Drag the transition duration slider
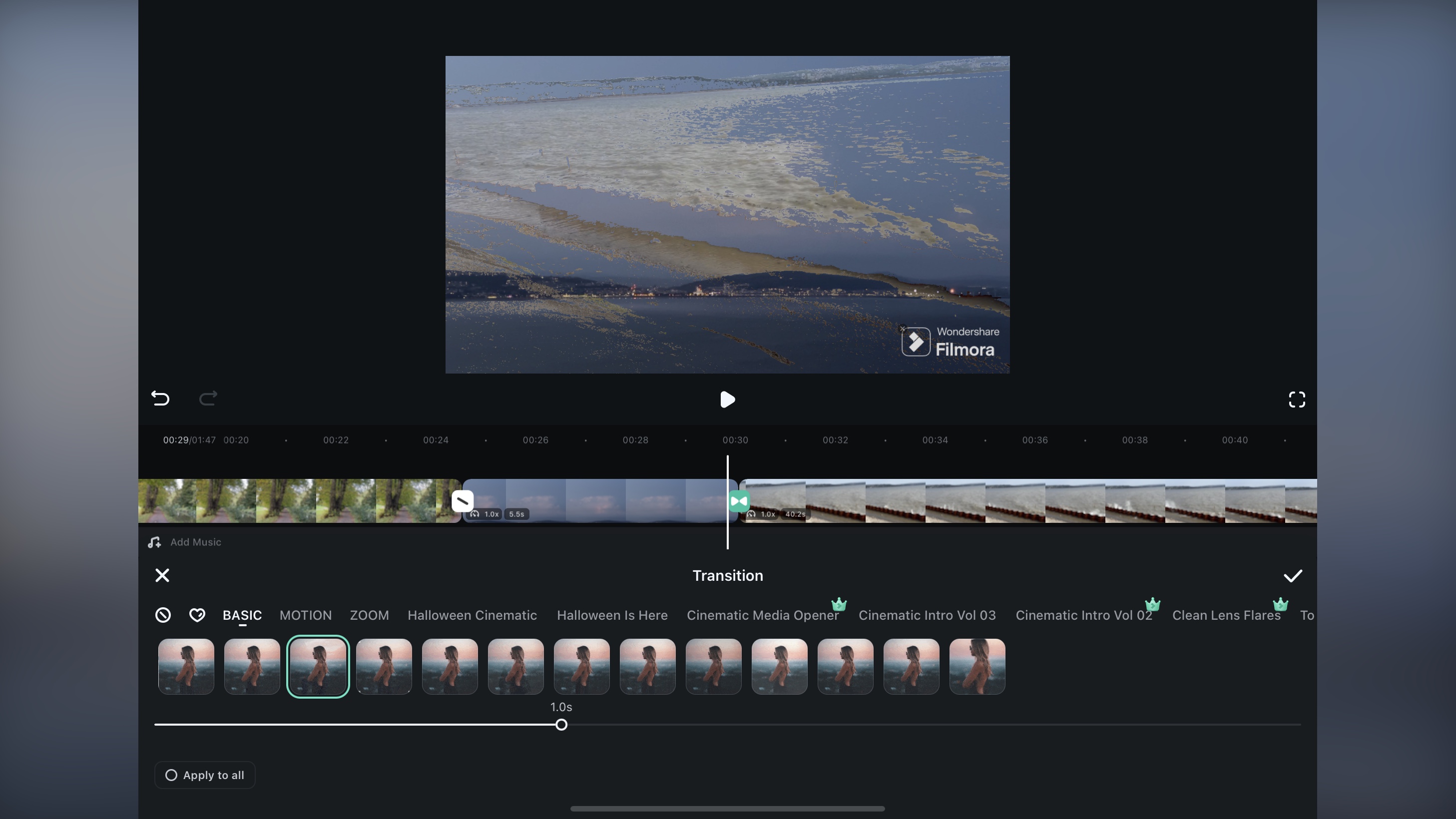 561,725
